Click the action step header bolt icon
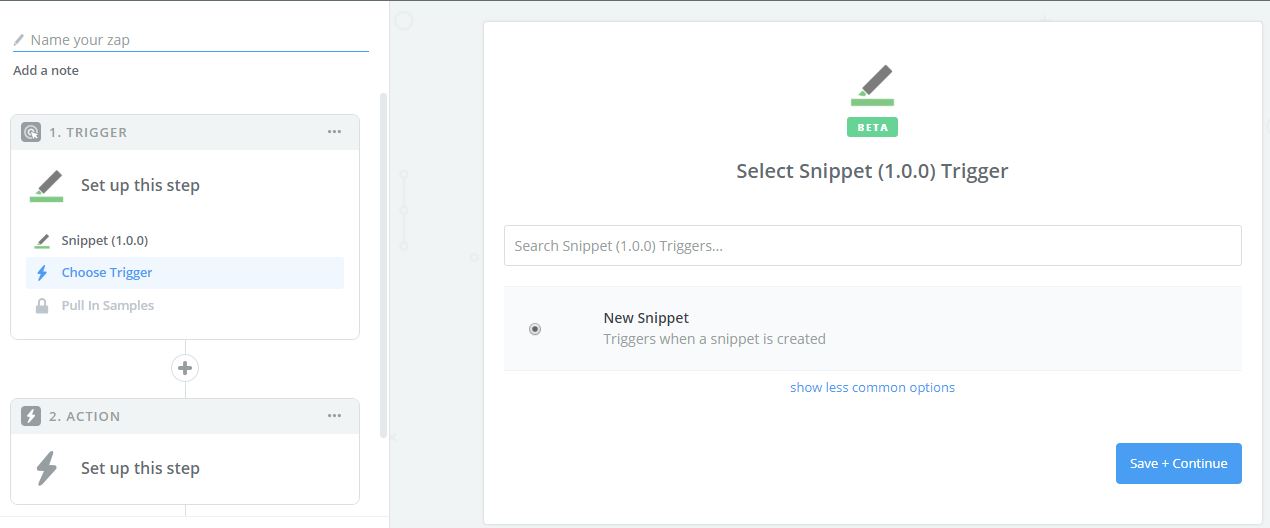Viewport: 1270px width, 528px height. pyautogui.click(x=31, y=416)
